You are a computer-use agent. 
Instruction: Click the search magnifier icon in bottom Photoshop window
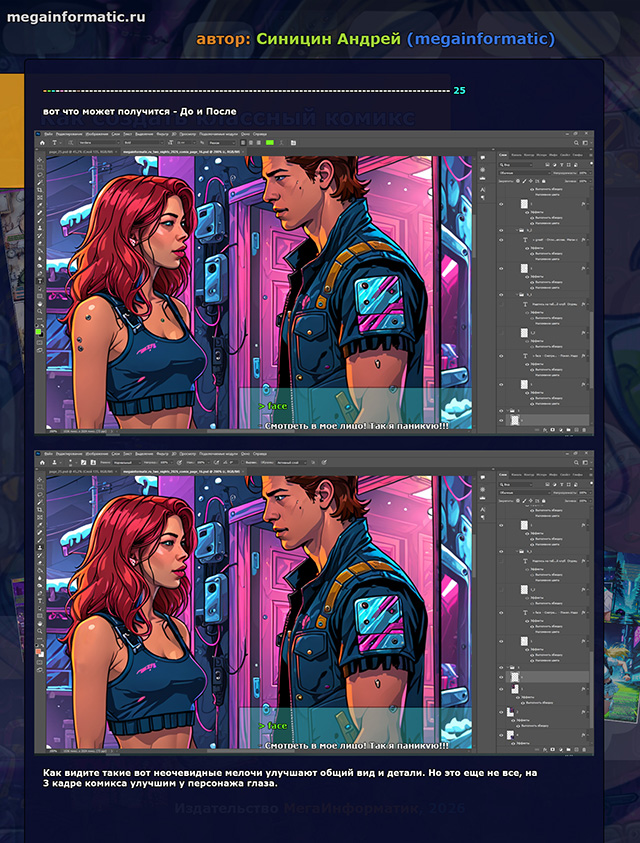tap(577, 462)
